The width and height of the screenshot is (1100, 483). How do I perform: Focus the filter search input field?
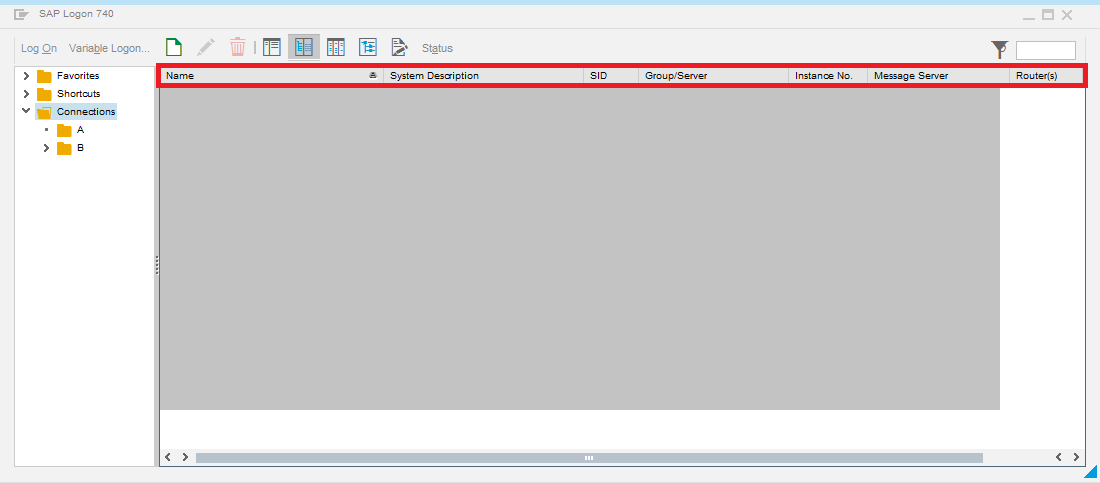tap(1045, 51)
